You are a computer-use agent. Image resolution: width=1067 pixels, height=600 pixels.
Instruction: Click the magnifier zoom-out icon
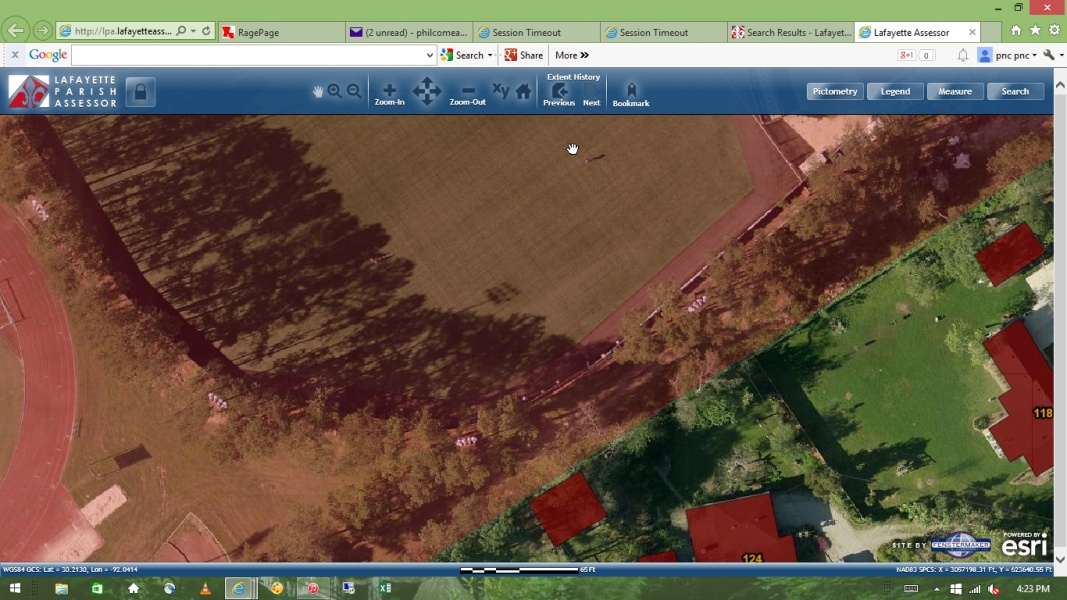[x=353, y=91]
